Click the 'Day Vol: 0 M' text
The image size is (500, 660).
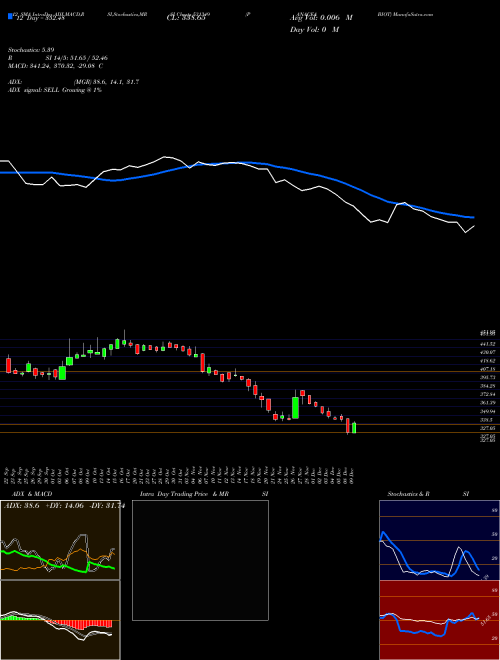[314, 30]
